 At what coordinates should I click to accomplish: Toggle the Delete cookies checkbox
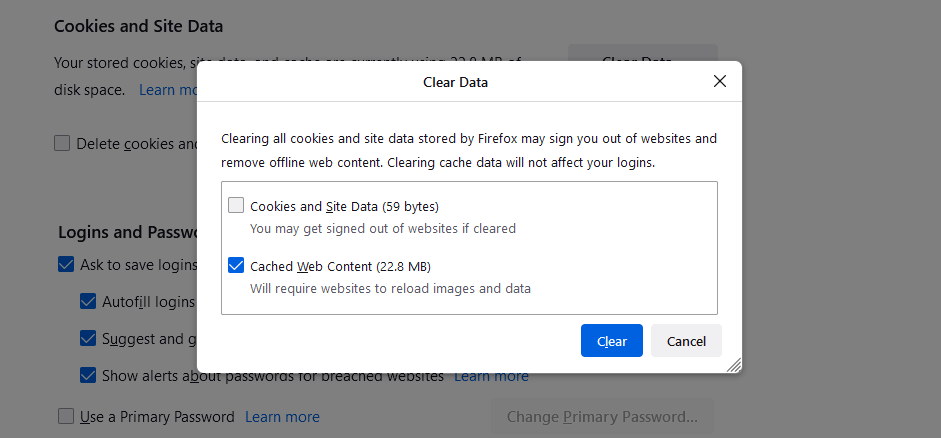coord(62,143)
